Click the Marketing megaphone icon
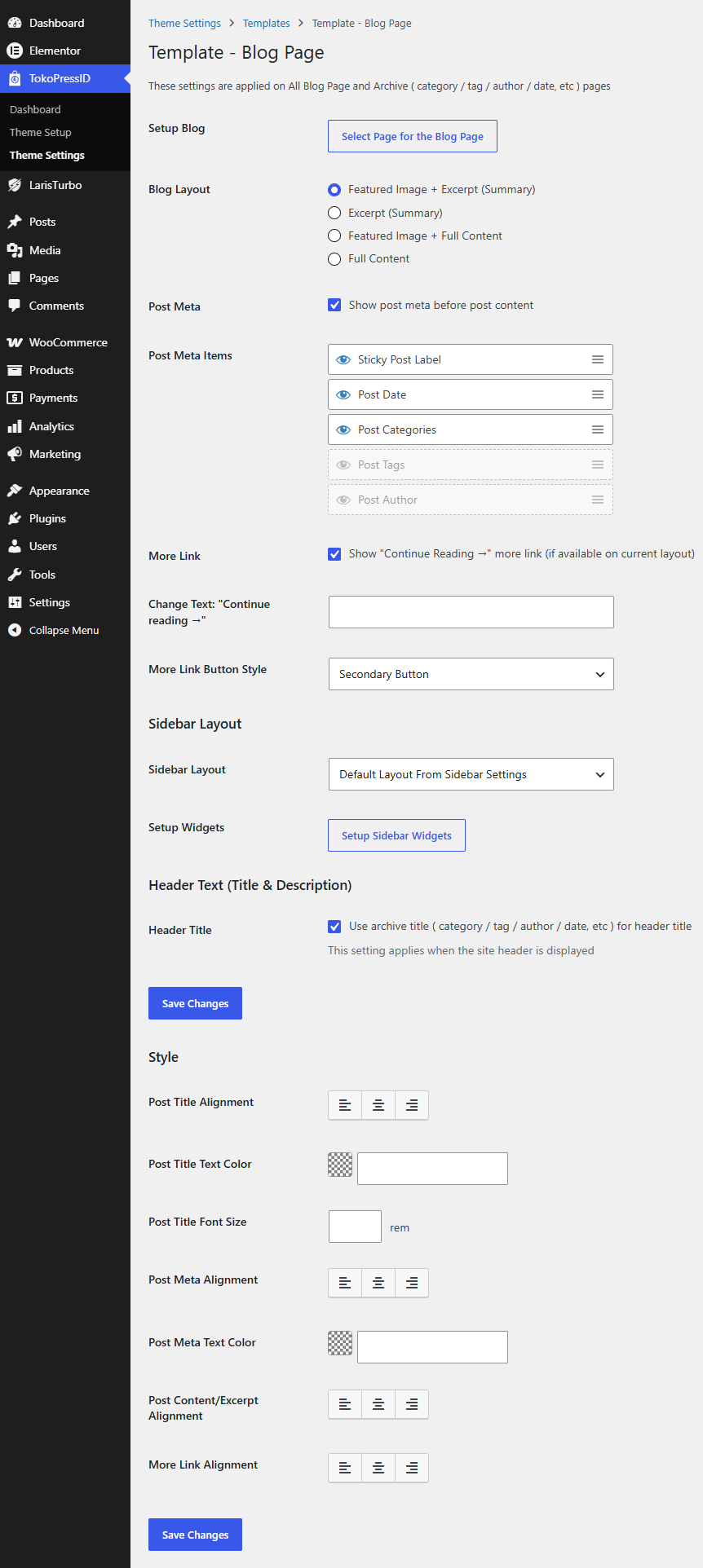The height and width of the screenshot is (1568, 703). click(x=15, y=454)
